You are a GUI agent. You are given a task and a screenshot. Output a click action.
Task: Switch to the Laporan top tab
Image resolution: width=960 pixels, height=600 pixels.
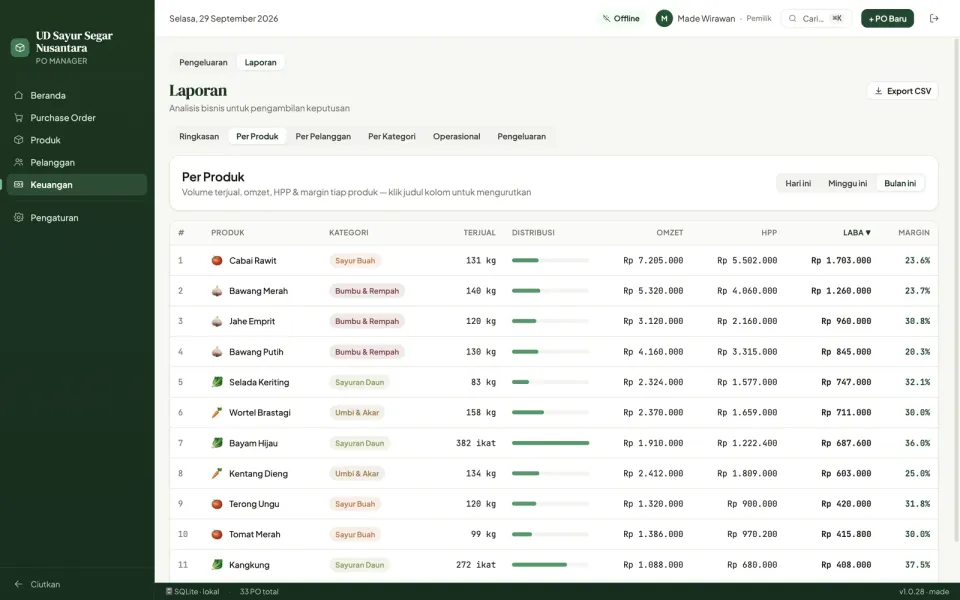point(260,62)
